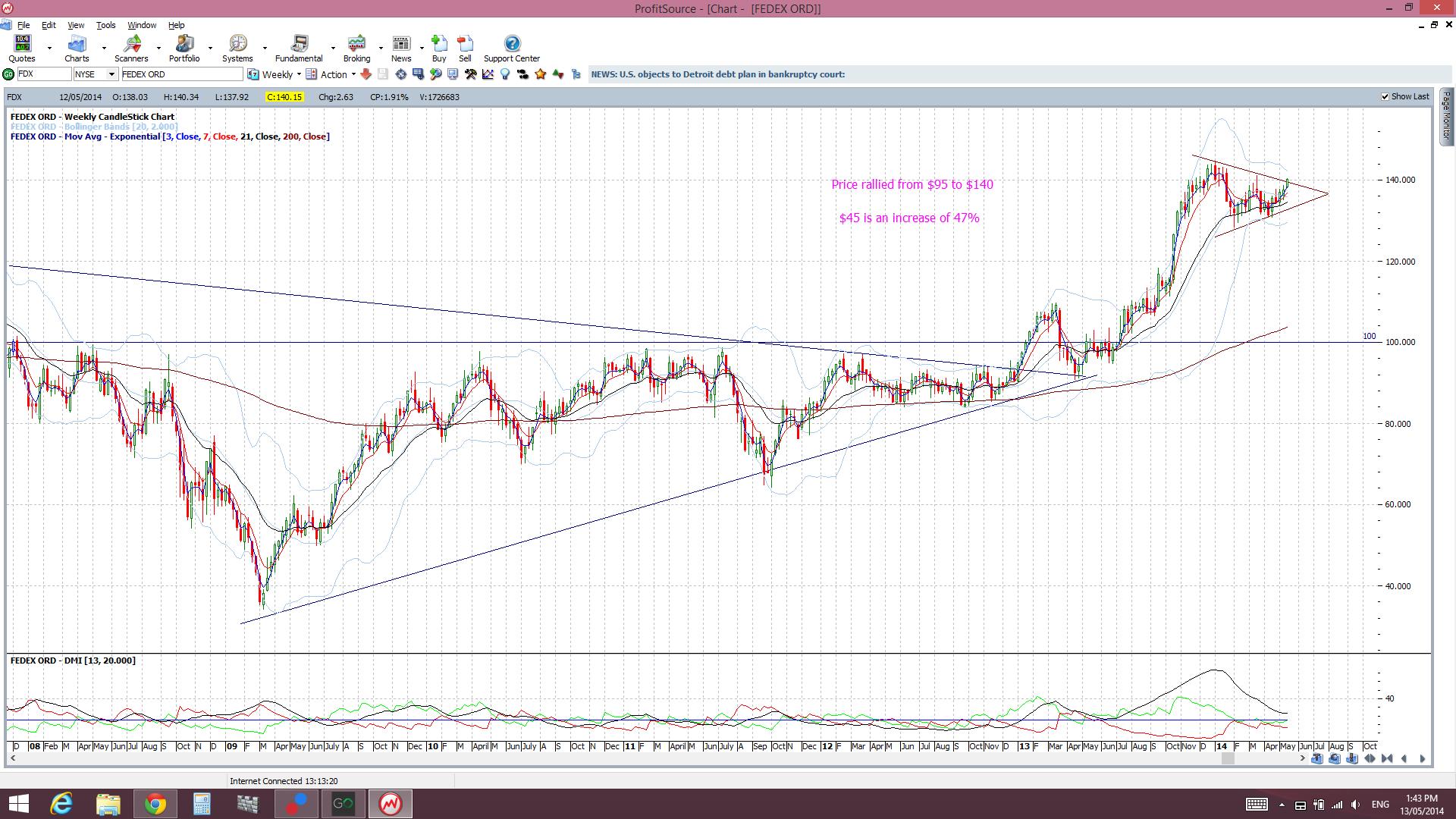Expand the Quotes dropdown arrow
The width and height of the screenshot is (1456, 819).
pos(49,48)
